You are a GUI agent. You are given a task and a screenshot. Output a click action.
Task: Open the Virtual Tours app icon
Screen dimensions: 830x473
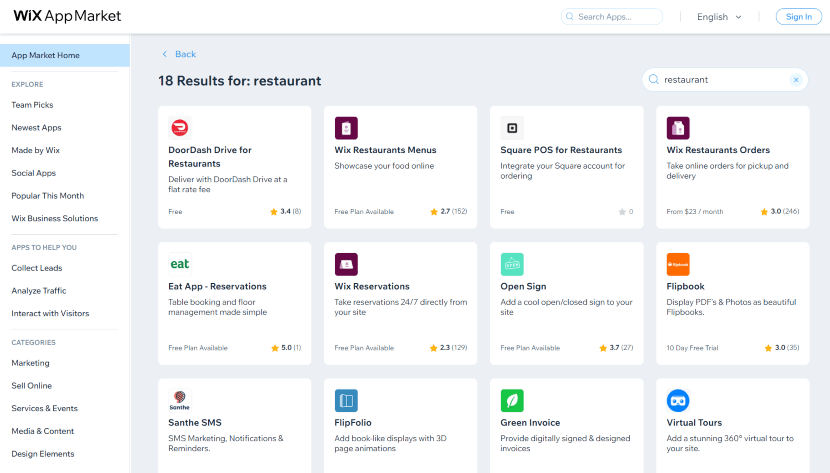[x=678, y=401]
